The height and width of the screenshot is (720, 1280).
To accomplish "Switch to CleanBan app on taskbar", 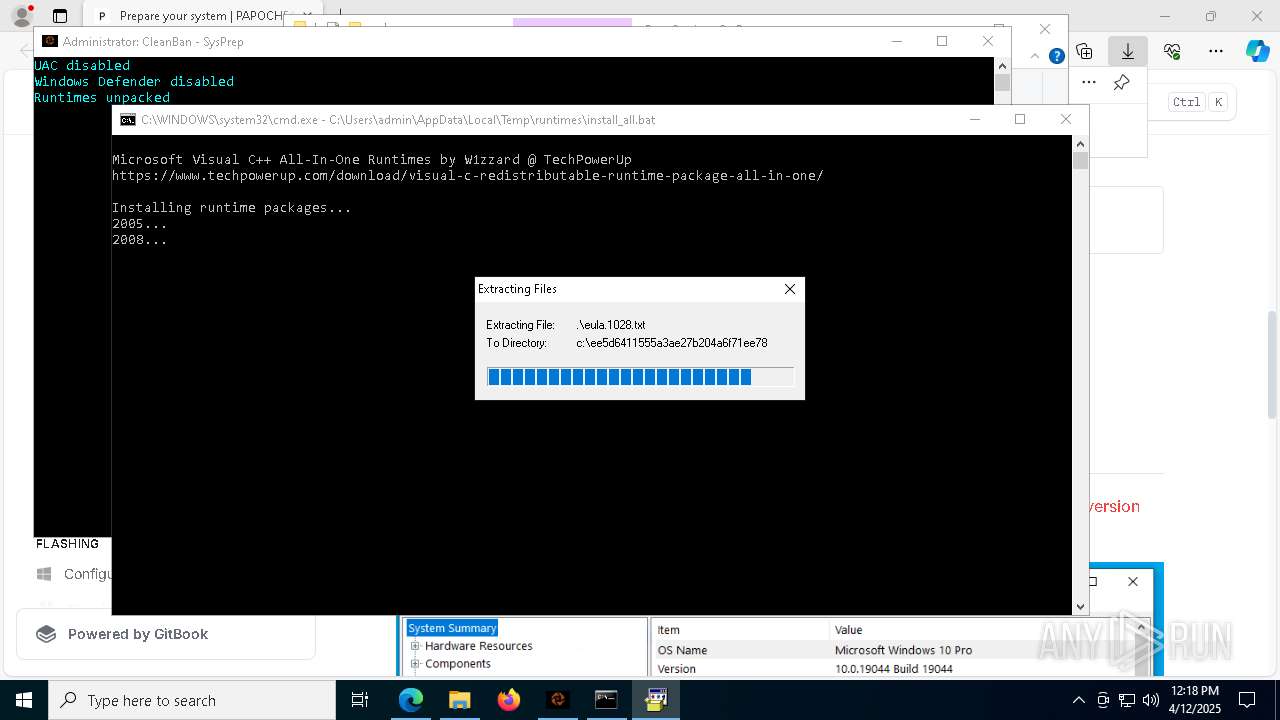I will 558,700.
